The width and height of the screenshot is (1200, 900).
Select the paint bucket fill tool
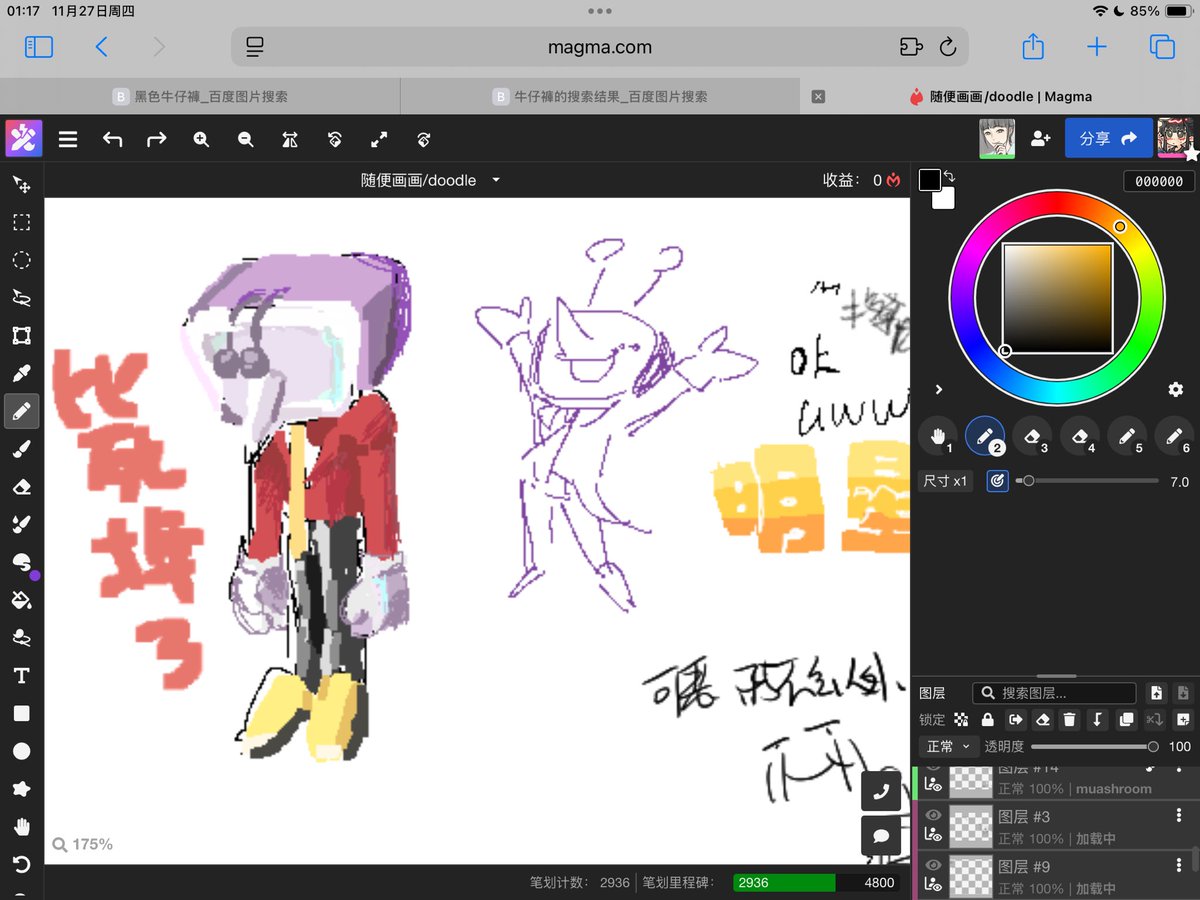coord(21,600)
